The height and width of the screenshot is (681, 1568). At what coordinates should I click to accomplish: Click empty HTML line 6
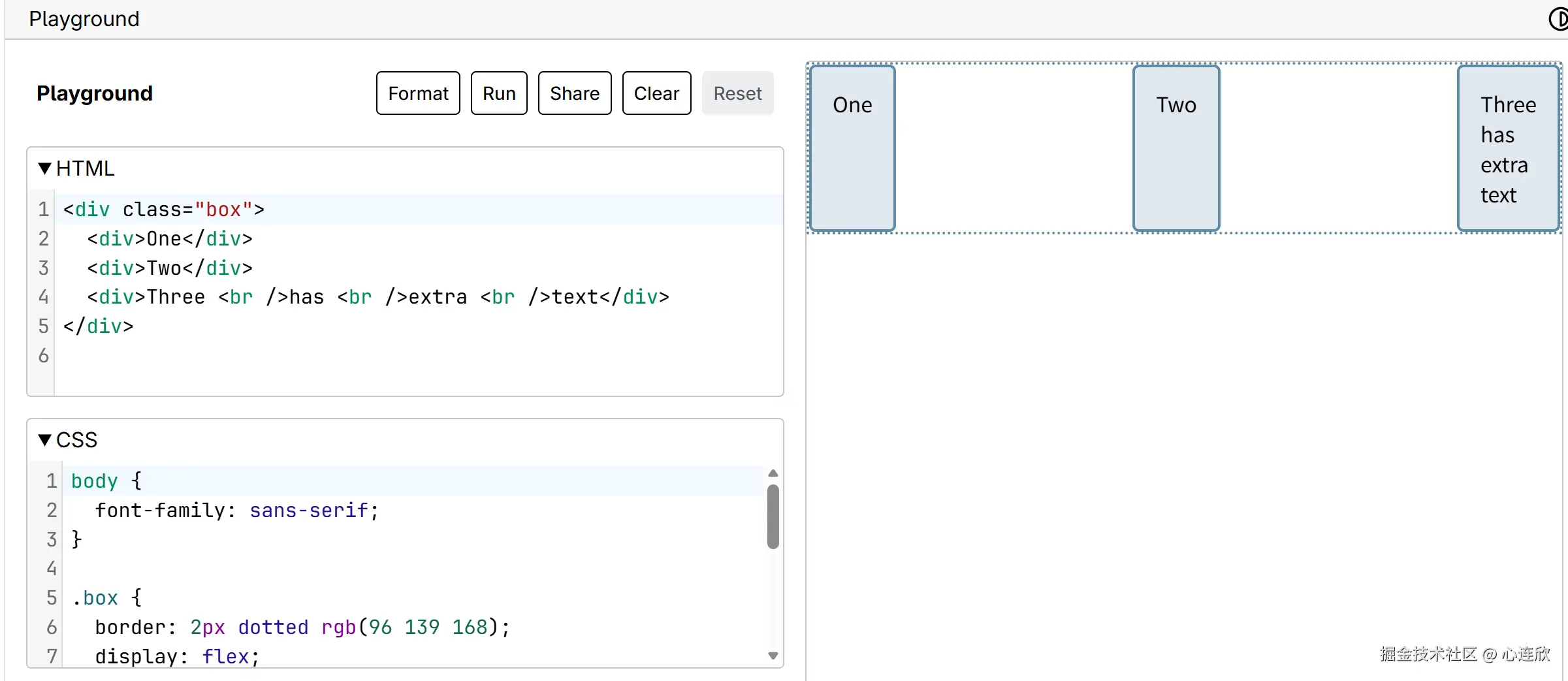pos(419,356)
